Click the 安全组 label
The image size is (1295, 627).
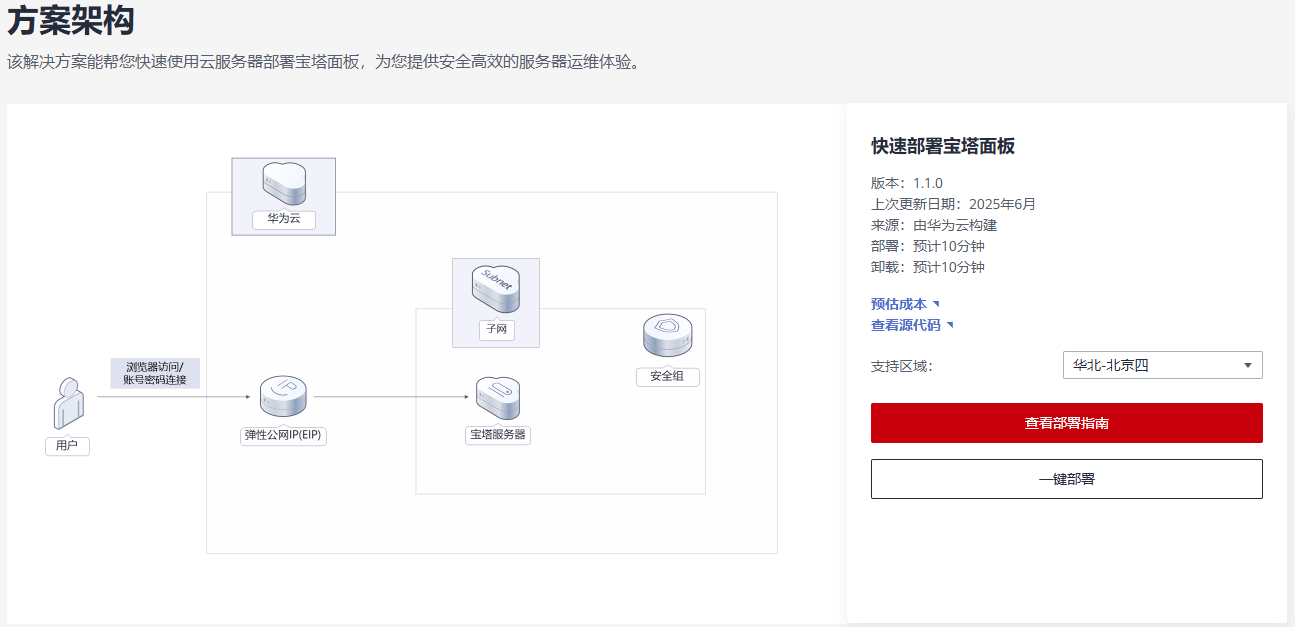pos(668,377)
